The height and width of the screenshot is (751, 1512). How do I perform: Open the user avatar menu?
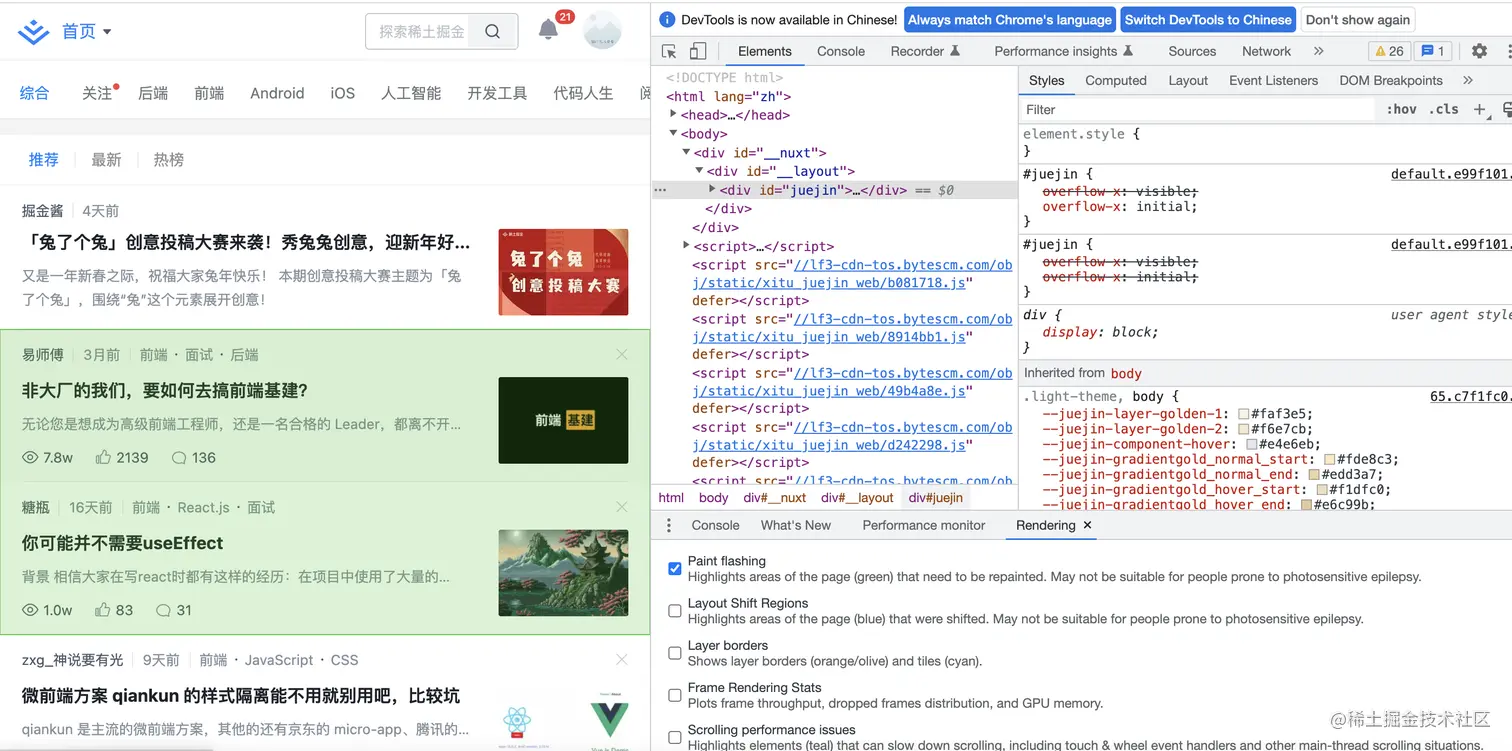coord(602,30)
